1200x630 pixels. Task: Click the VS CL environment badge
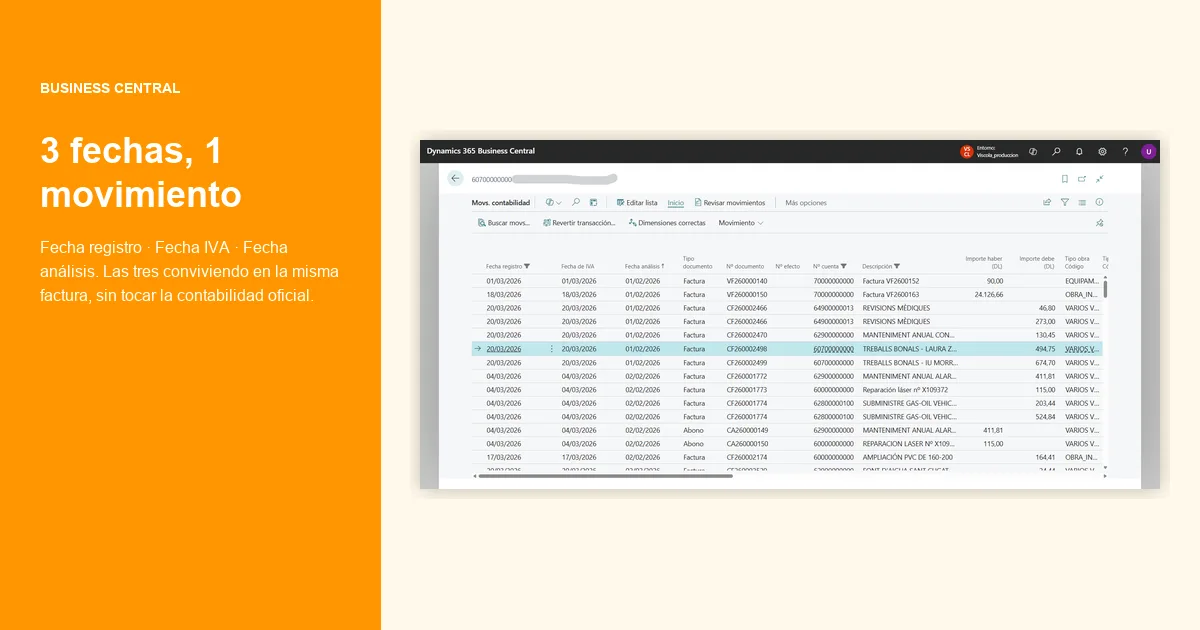click(x=966, y=152)
